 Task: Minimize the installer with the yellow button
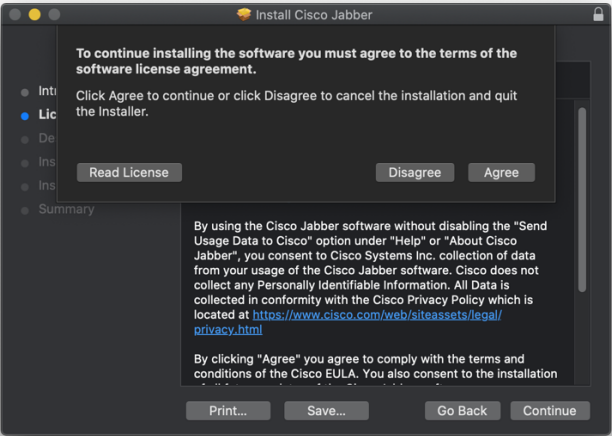pyautogui.click(x=34, y=15)
